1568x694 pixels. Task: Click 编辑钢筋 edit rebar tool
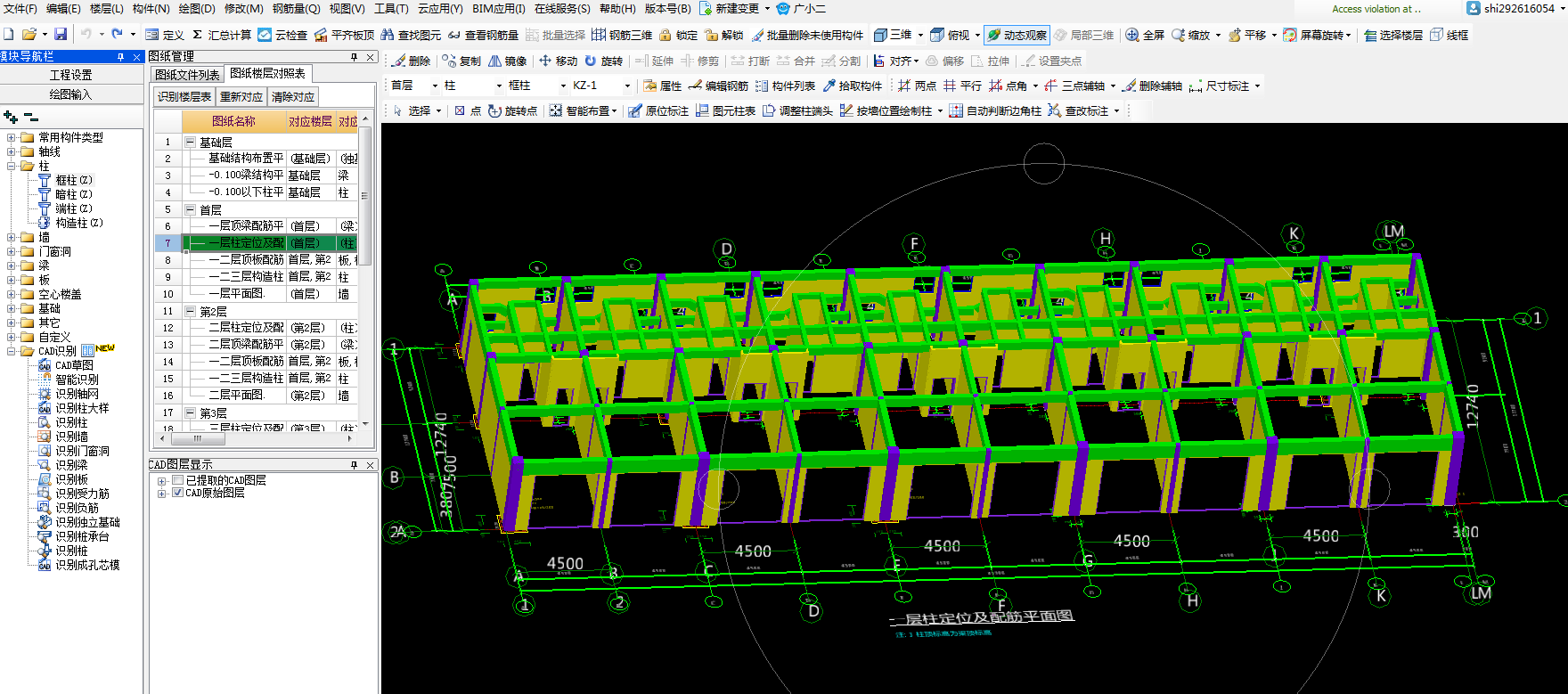point(718,86)
